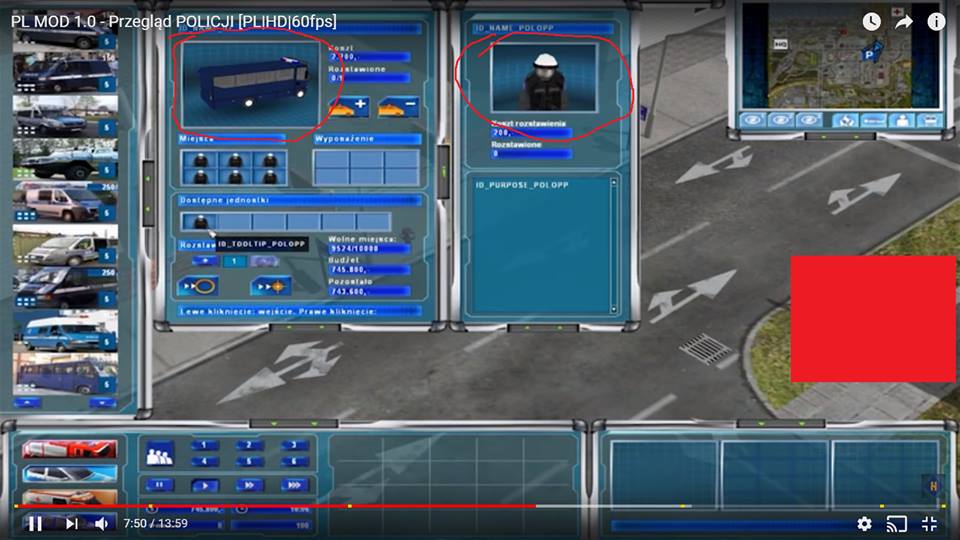Seek on the red video progress bar
The image size is (960, 540).
(275, 506)
